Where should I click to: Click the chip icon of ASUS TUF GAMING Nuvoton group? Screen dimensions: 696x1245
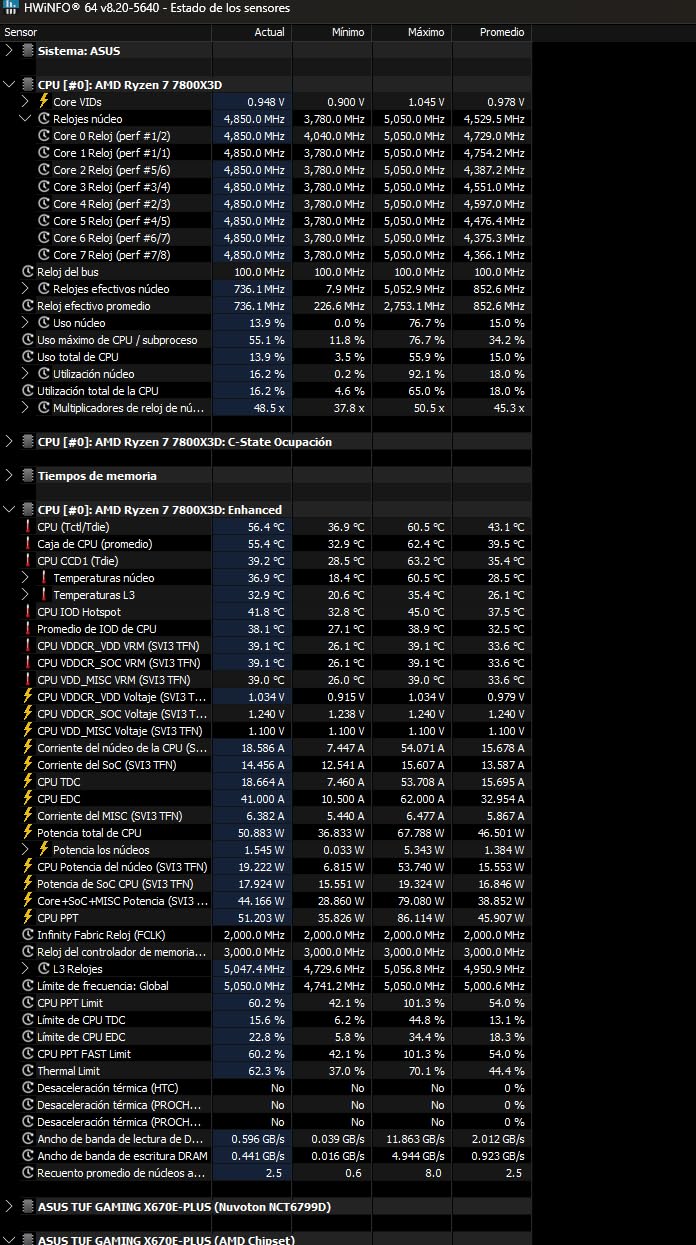pyautogui.click(x=27, y=1206)
